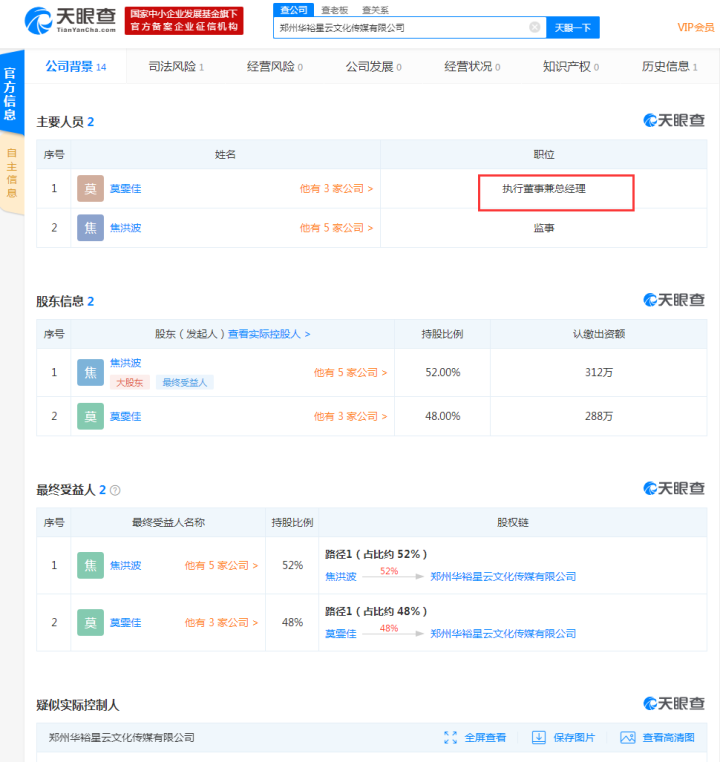Image resolution: width=720 pixels, height=762 pixels.
Task: Open company link in the 52% equity chain
Action: (503, 577)
